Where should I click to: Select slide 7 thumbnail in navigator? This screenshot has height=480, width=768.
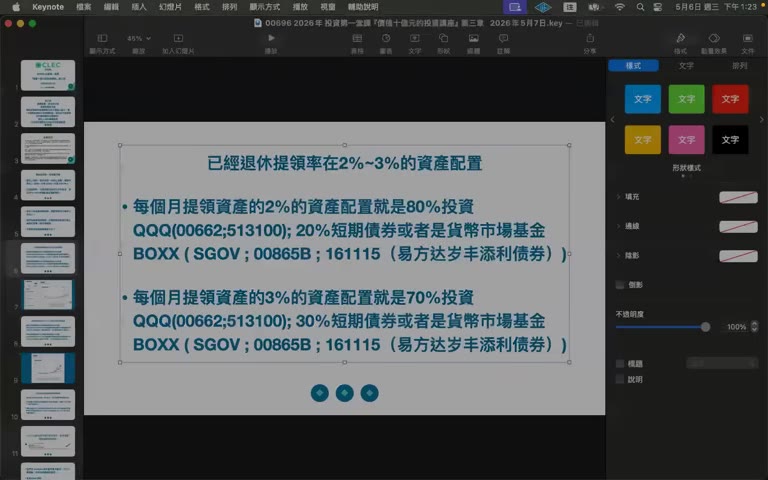coord(48,294)
